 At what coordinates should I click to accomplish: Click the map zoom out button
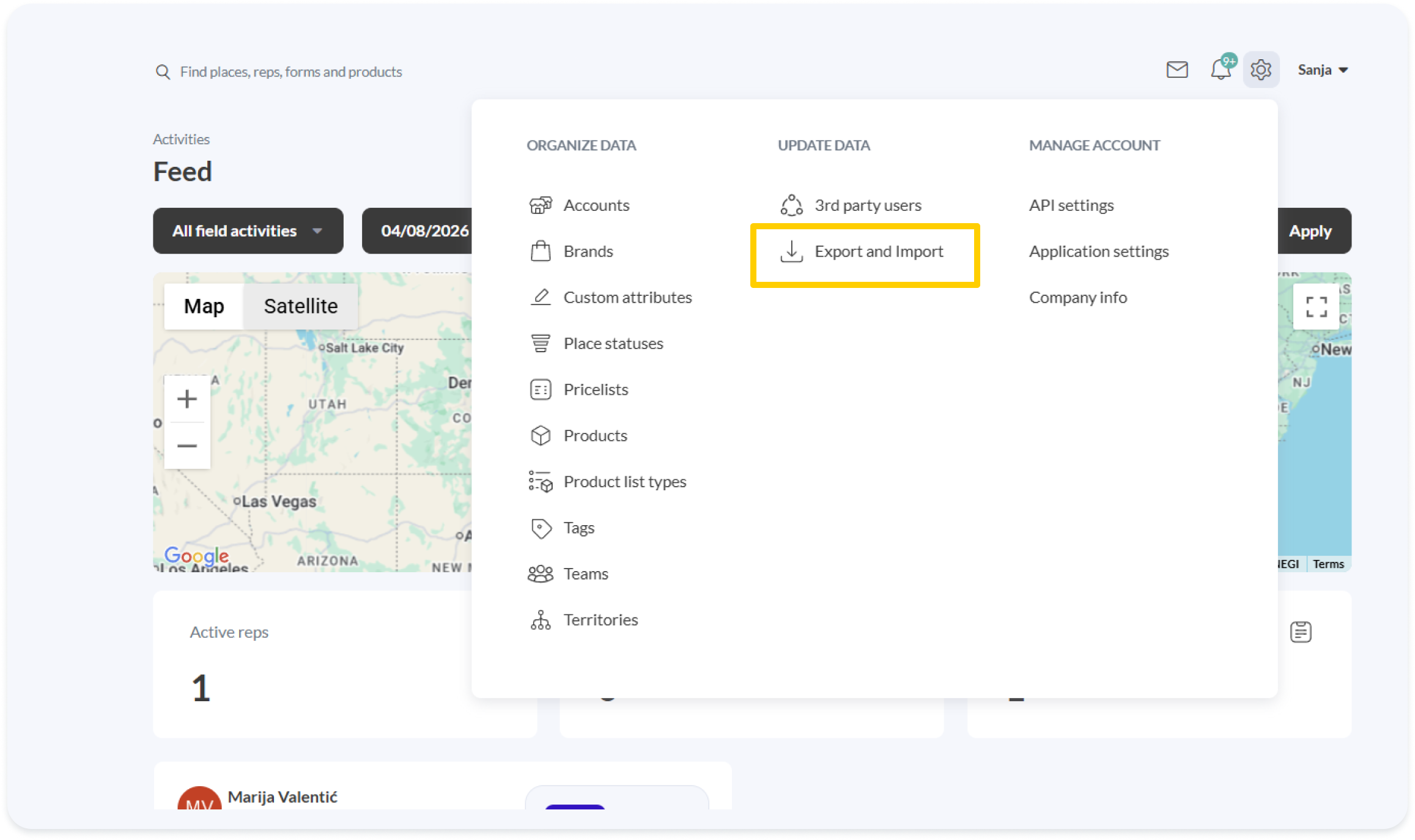click(x=187, y=446)
